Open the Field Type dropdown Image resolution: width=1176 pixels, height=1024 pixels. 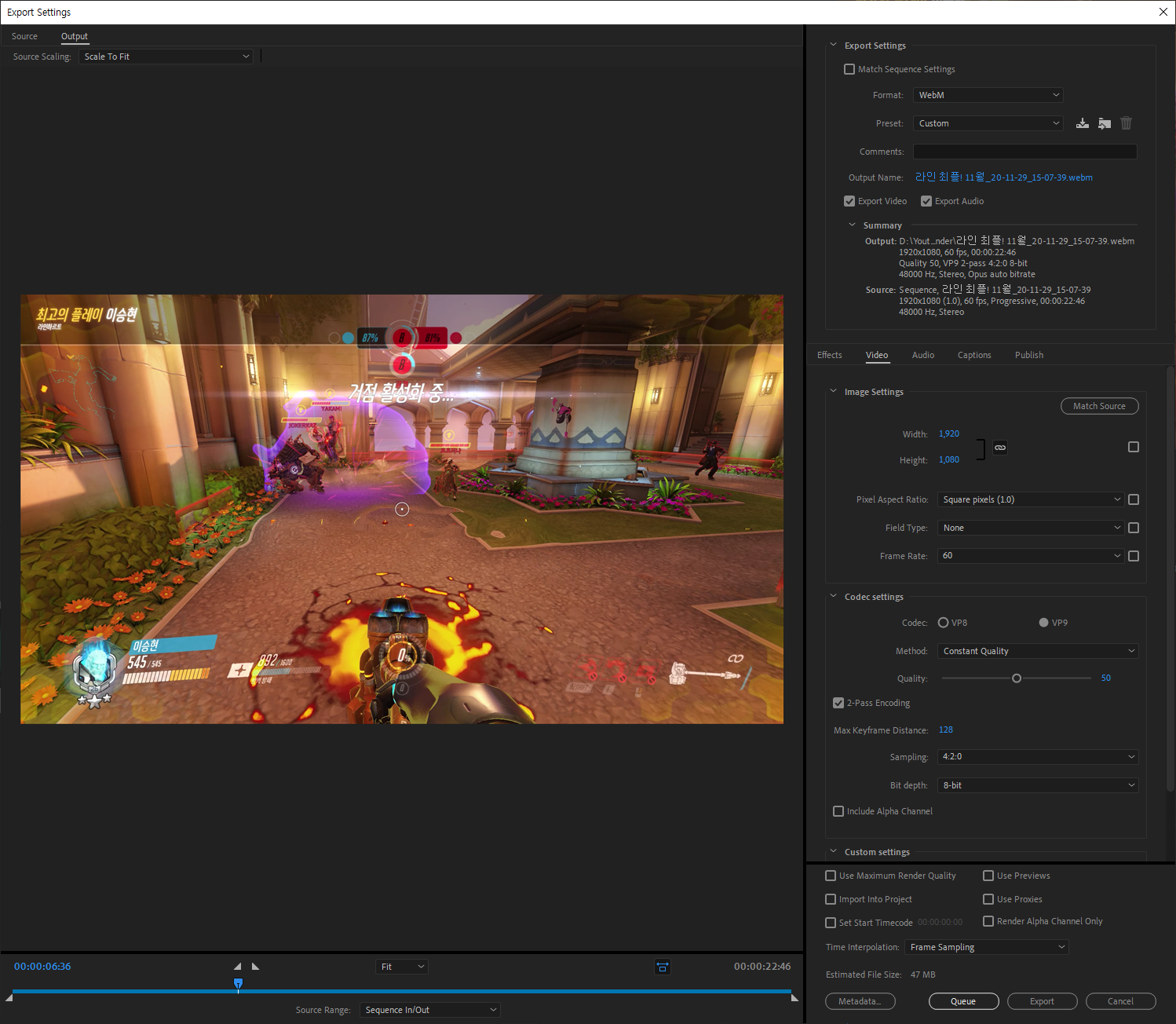(1031, 528)
